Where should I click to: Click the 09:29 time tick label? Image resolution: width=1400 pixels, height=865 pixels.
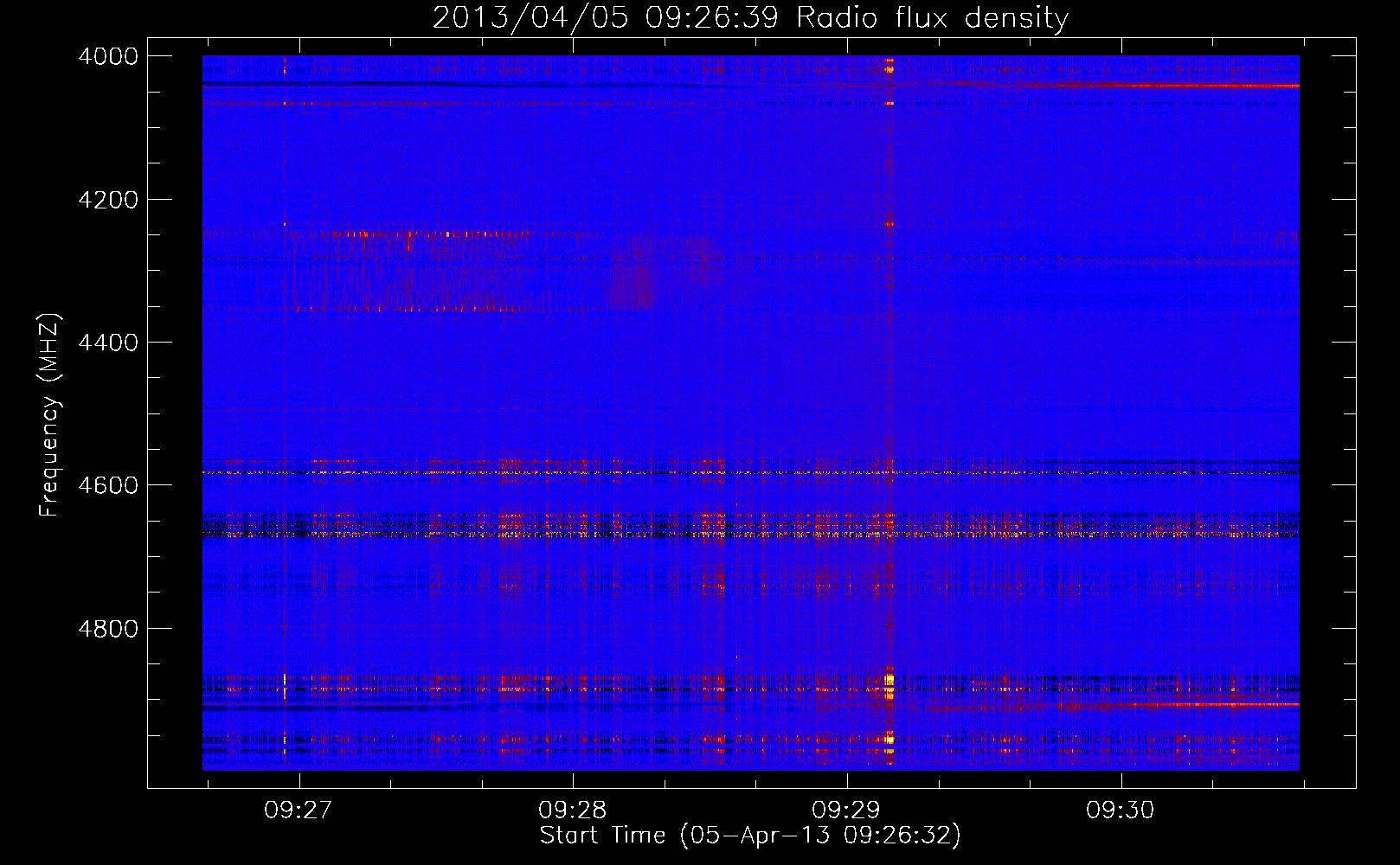click(846, 810)
